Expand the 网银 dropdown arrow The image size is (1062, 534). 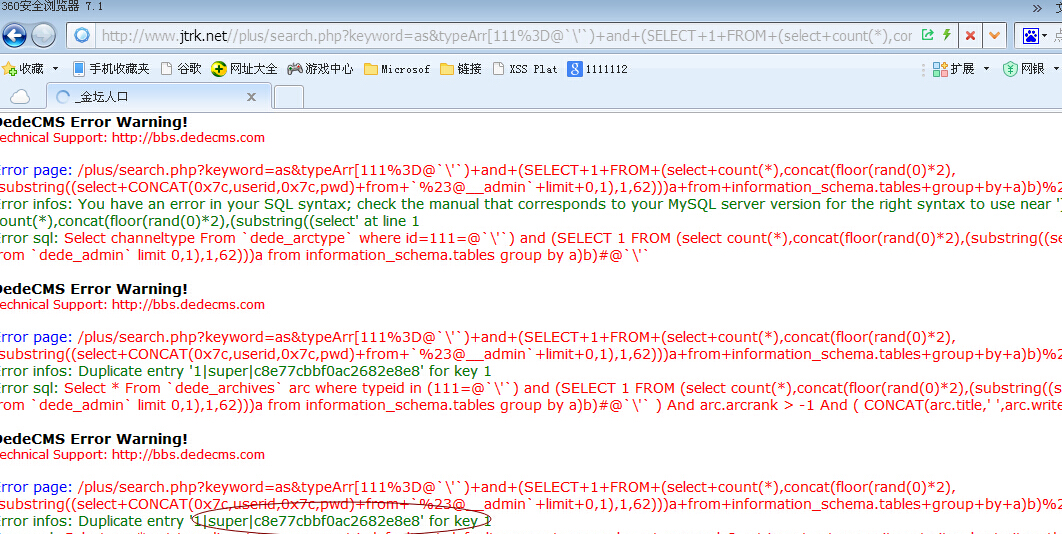(1057, 68)
